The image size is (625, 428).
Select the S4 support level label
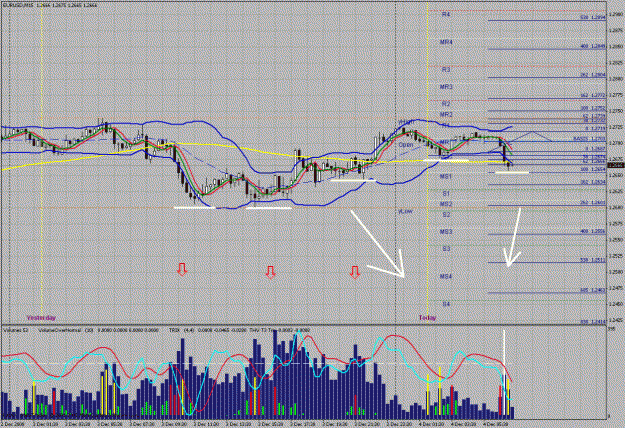pos(446,304)
